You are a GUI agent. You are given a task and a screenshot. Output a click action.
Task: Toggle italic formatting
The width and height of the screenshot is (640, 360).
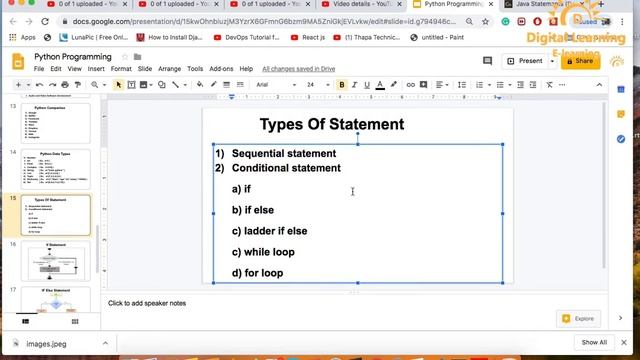pyautogui.click(x=354, y=85)
